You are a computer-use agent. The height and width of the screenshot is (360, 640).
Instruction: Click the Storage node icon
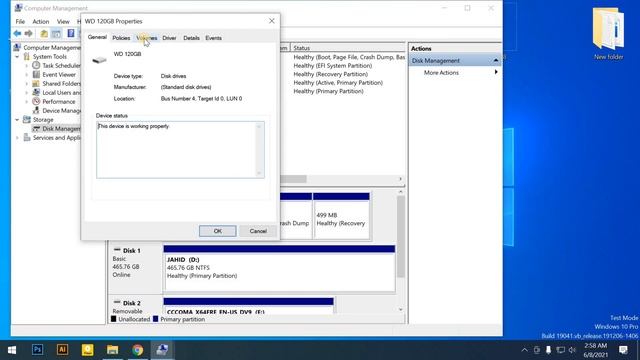coord(27,119)
